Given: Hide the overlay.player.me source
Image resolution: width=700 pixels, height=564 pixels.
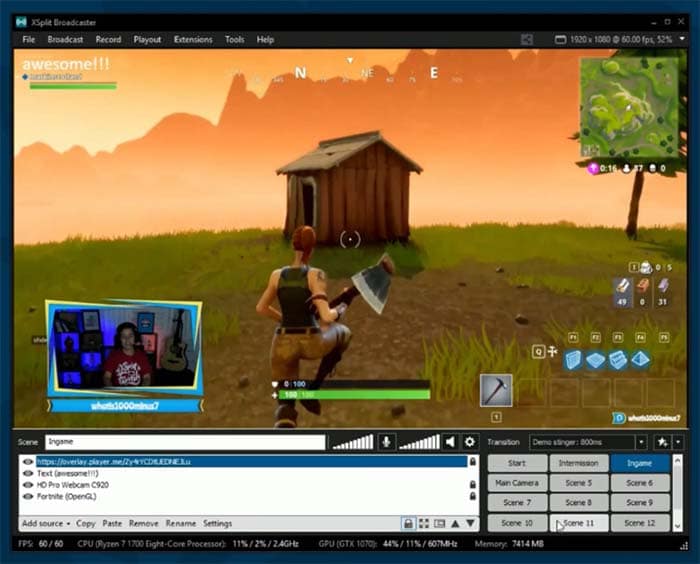Looking at the screenshot, I should pos(28,461).
